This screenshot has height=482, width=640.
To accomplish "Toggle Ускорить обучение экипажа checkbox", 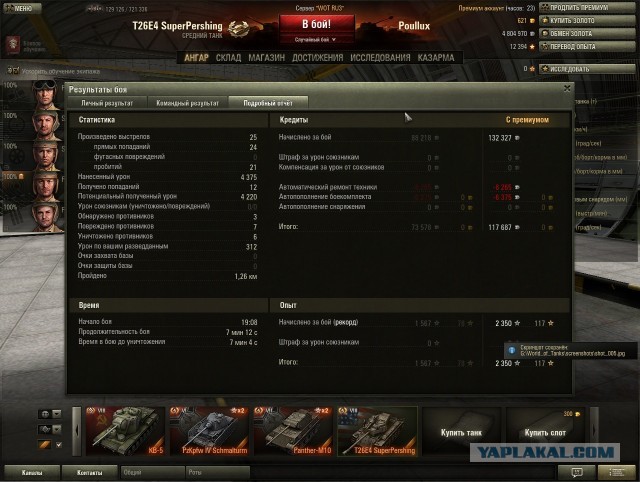I will point(13,71).
